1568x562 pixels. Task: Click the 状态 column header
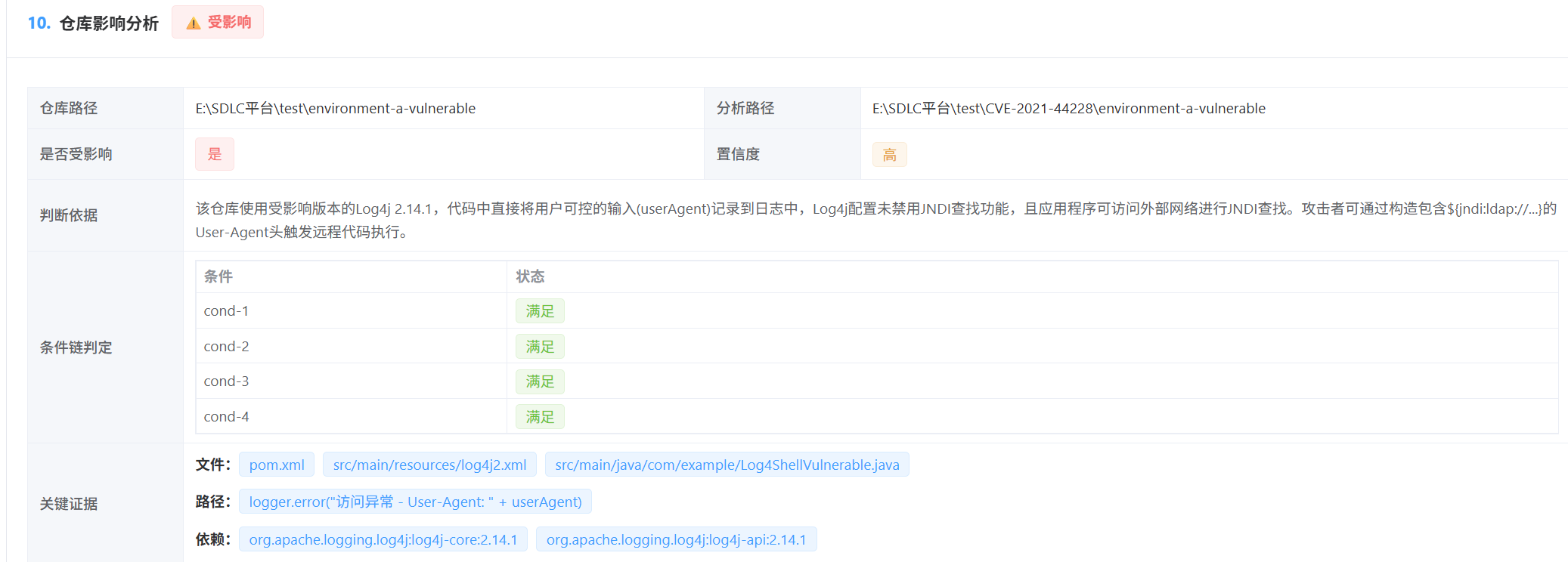[530, 276]
